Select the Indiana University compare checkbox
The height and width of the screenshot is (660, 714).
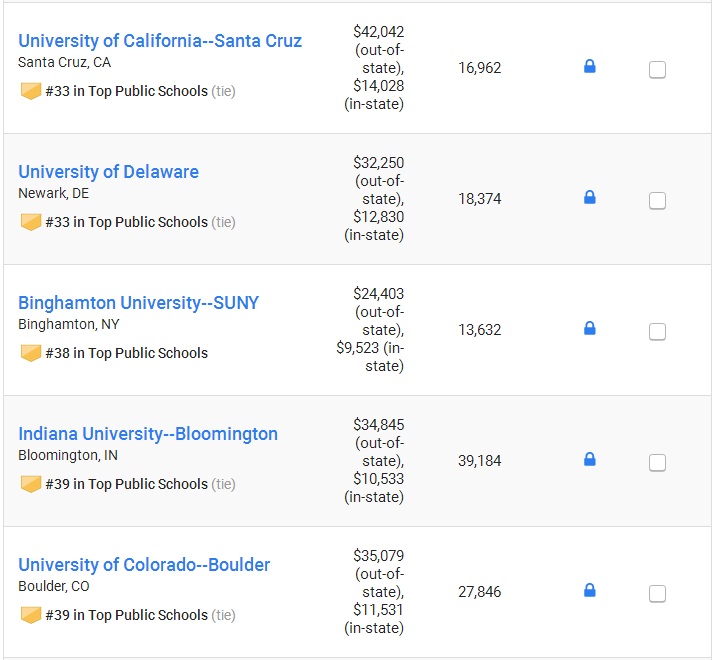point(657,462)
